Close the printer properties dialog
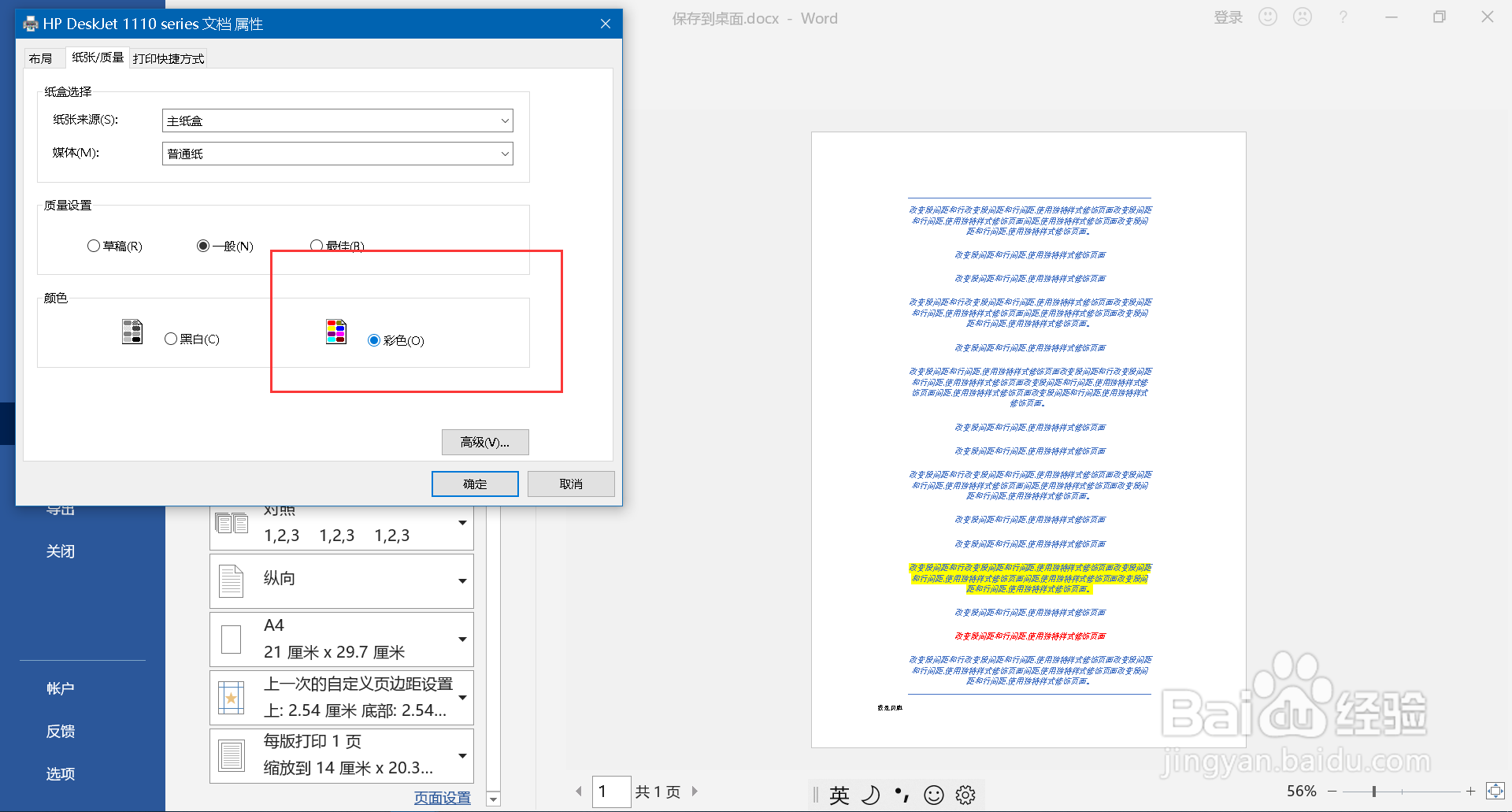1512x812 pixels. coord(606,24)
